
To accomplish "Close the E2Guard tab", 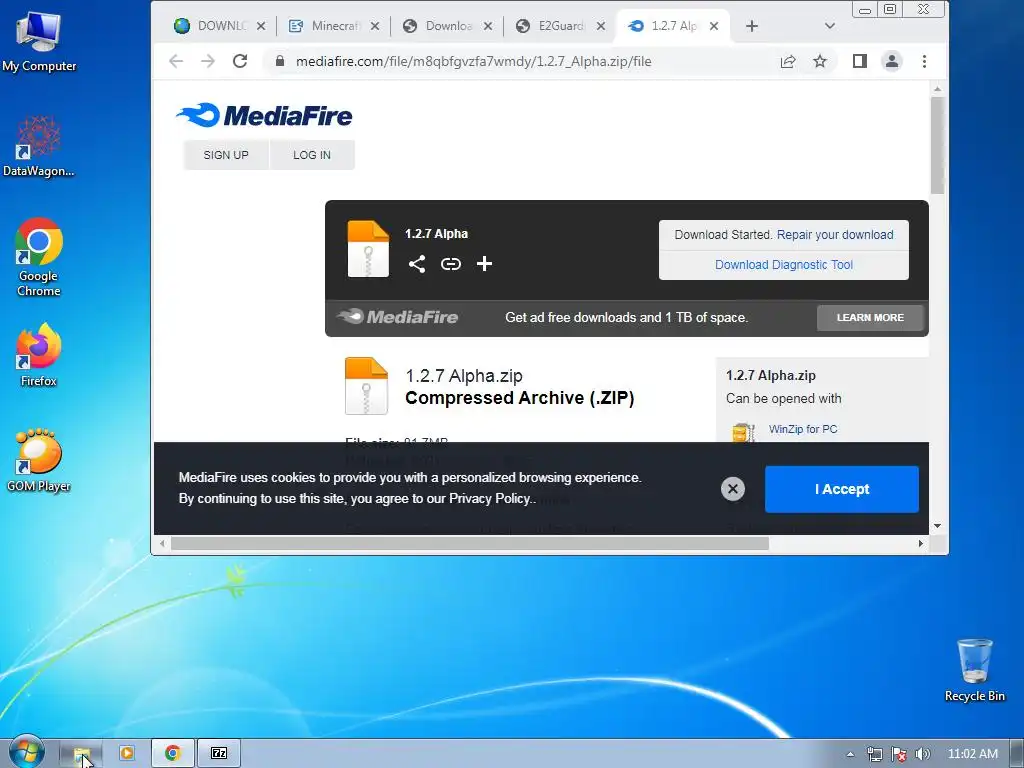I will 601,26.
